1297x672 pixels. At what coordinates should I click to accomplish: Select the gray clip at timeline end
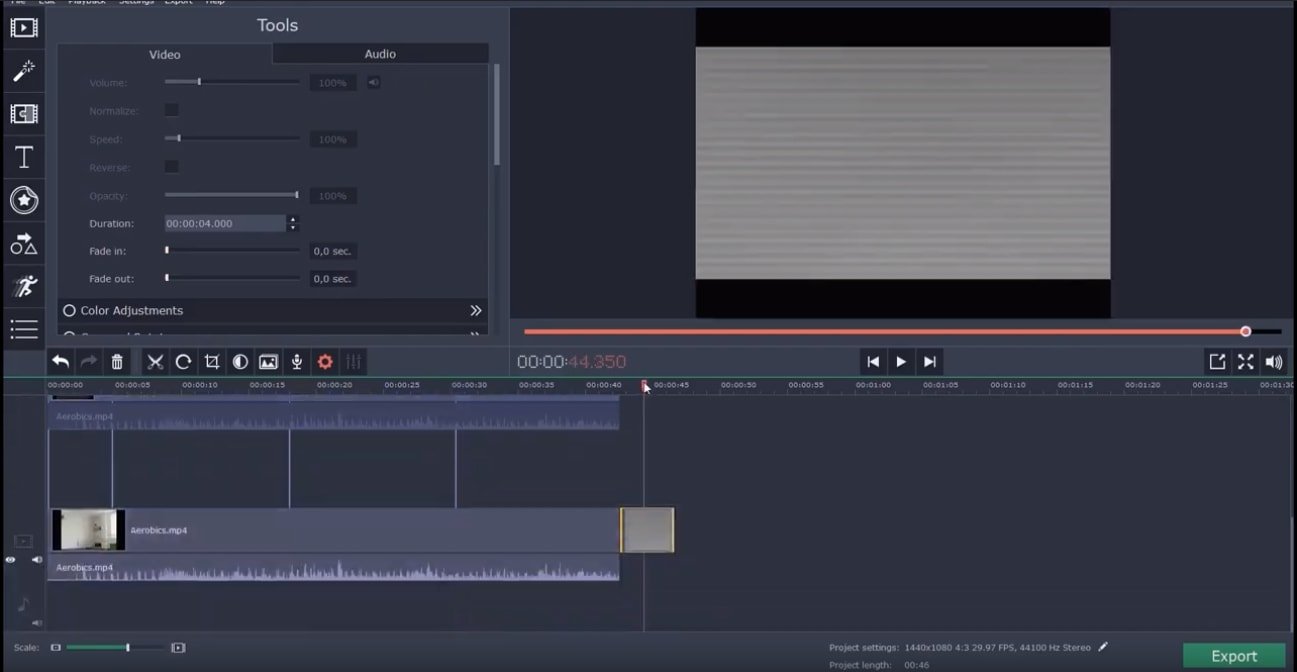point(647,530)
